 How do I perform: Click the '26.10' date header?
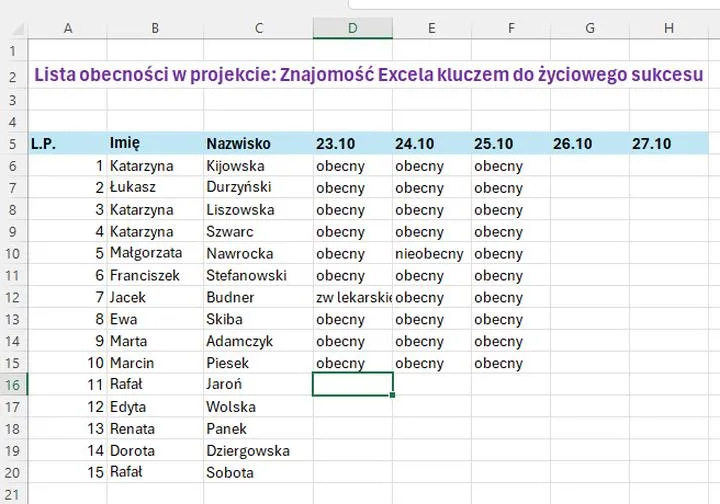pos(590,144)
